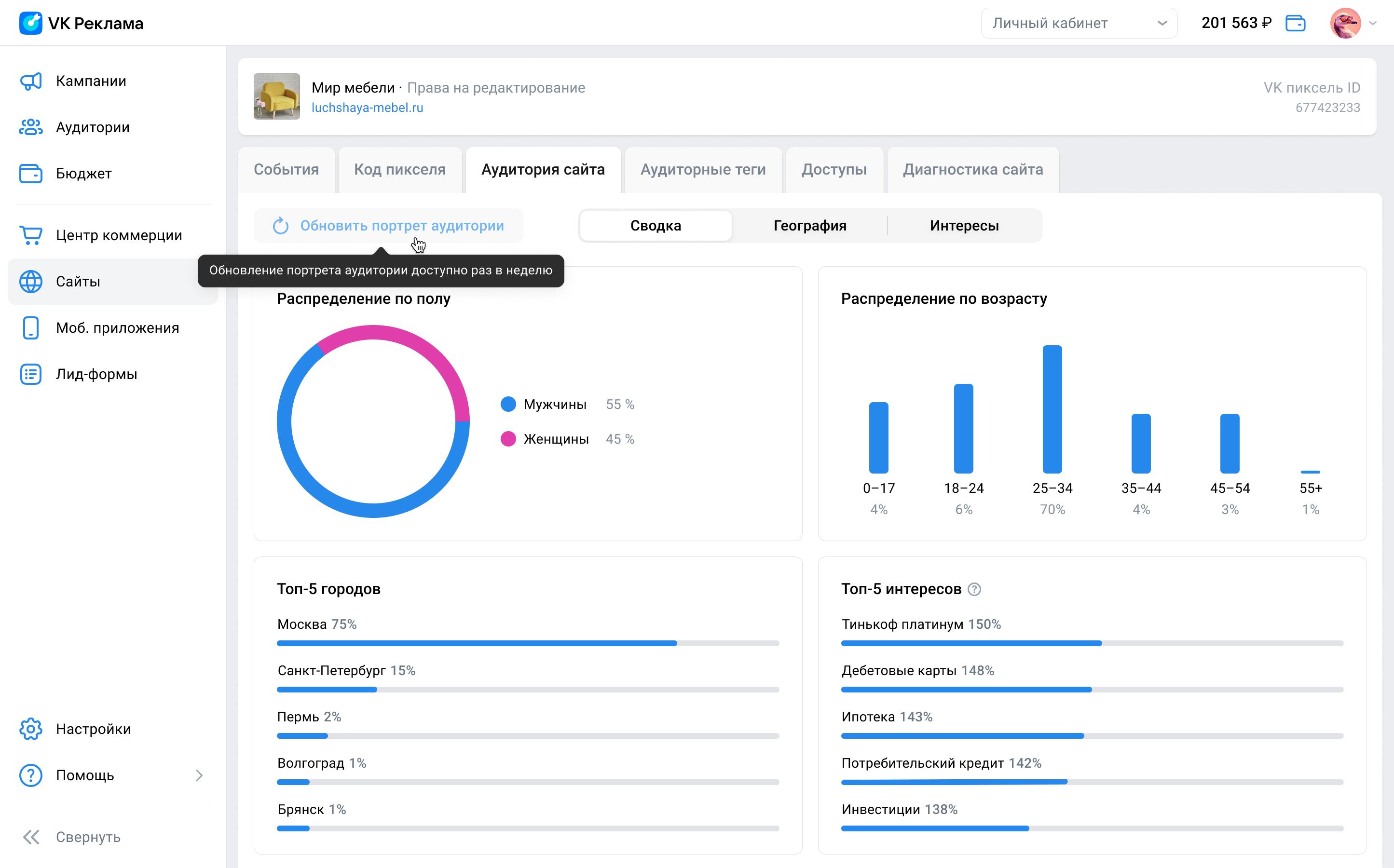Click the pixel ID number 677423233
This screenshot has width=1394, height=868.
(x=1327, y=108)
